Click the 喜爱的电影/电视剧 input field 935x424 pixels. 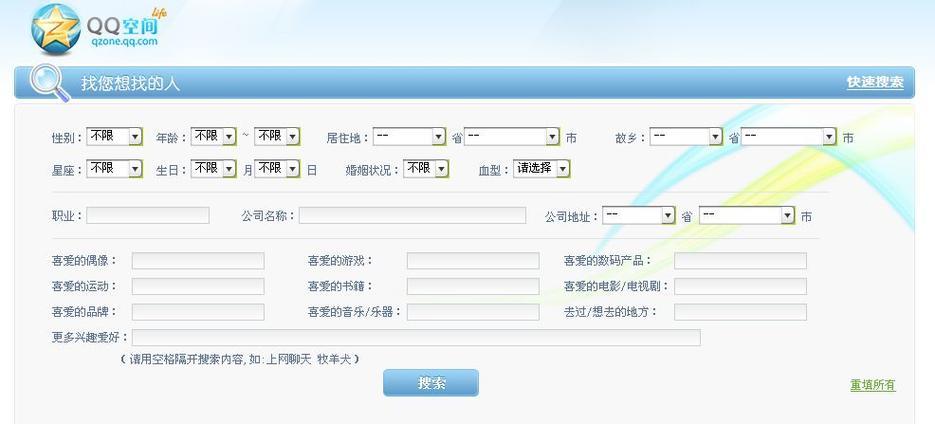point(741,286)
